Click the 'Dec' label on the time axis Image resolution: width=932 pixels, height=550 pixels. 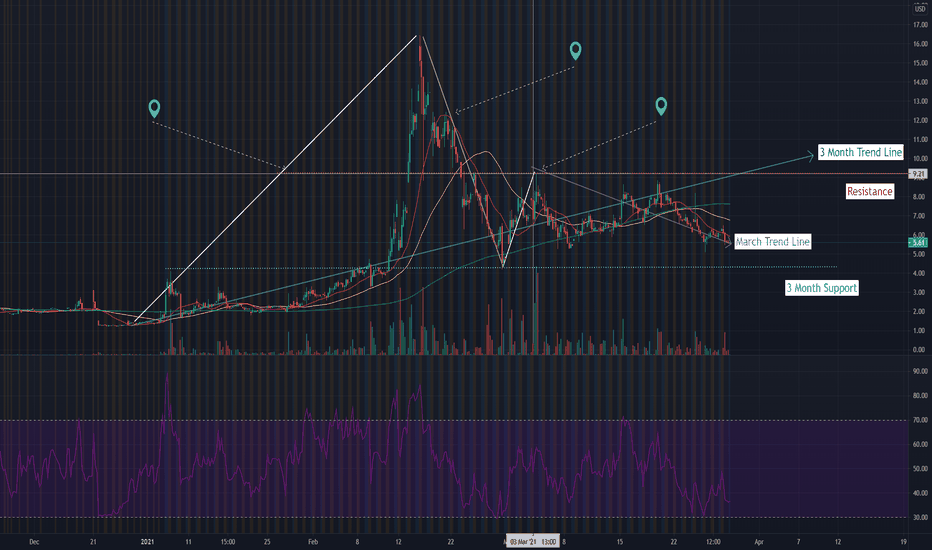34,542
